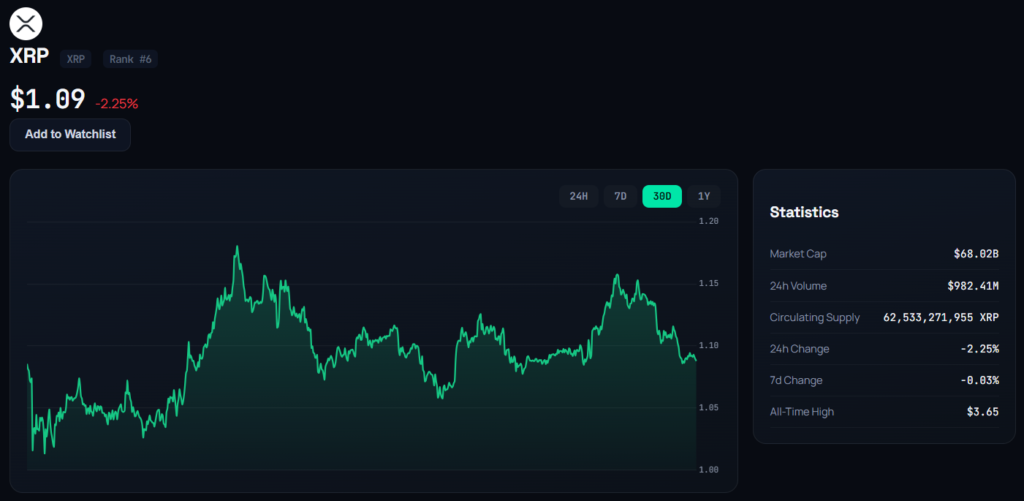The image size is (1024, 501).
Task: Click the All-Time High label
Action: point(802,412)
